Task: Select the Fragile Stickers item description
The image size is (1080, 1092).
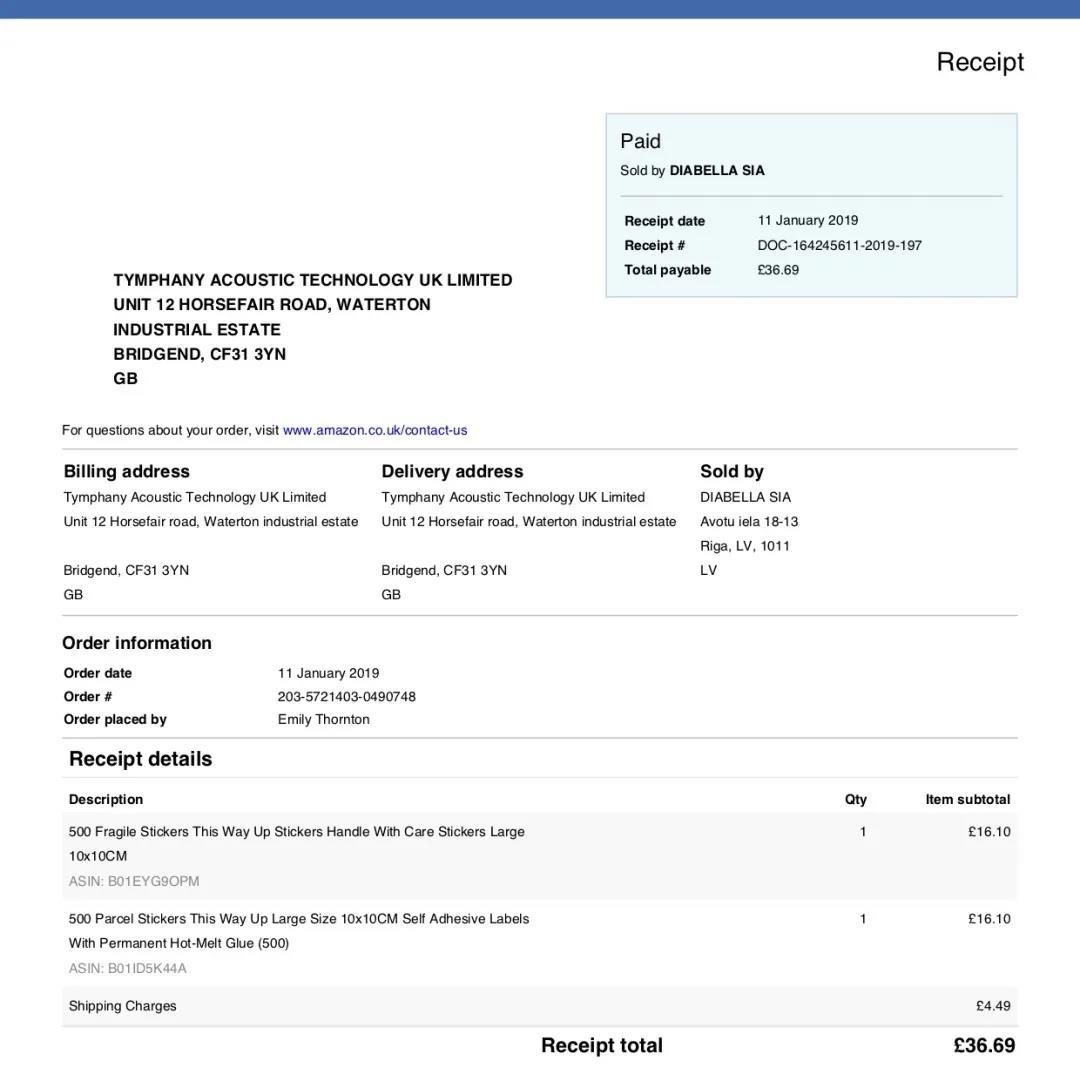Action: tap(297, 843)
